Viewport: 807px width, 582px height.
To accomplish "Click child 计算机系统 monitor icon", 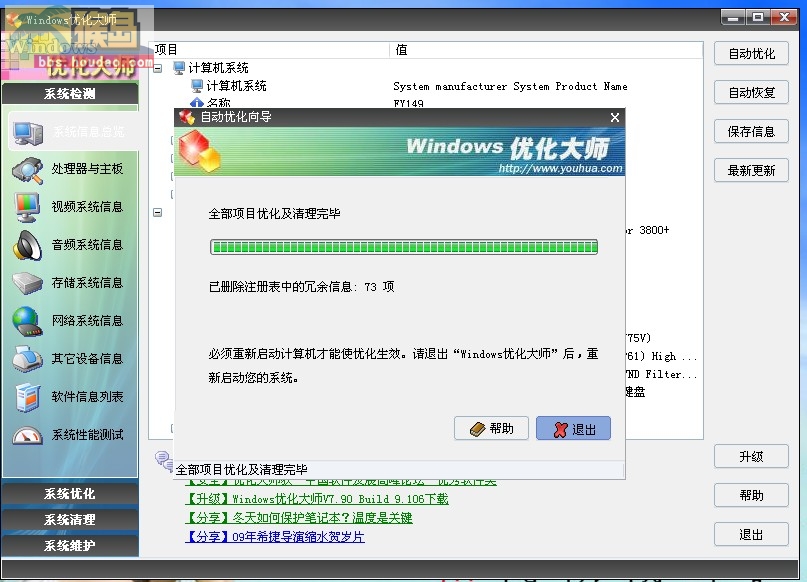I will pyautogui.click(x=197, y=85).
